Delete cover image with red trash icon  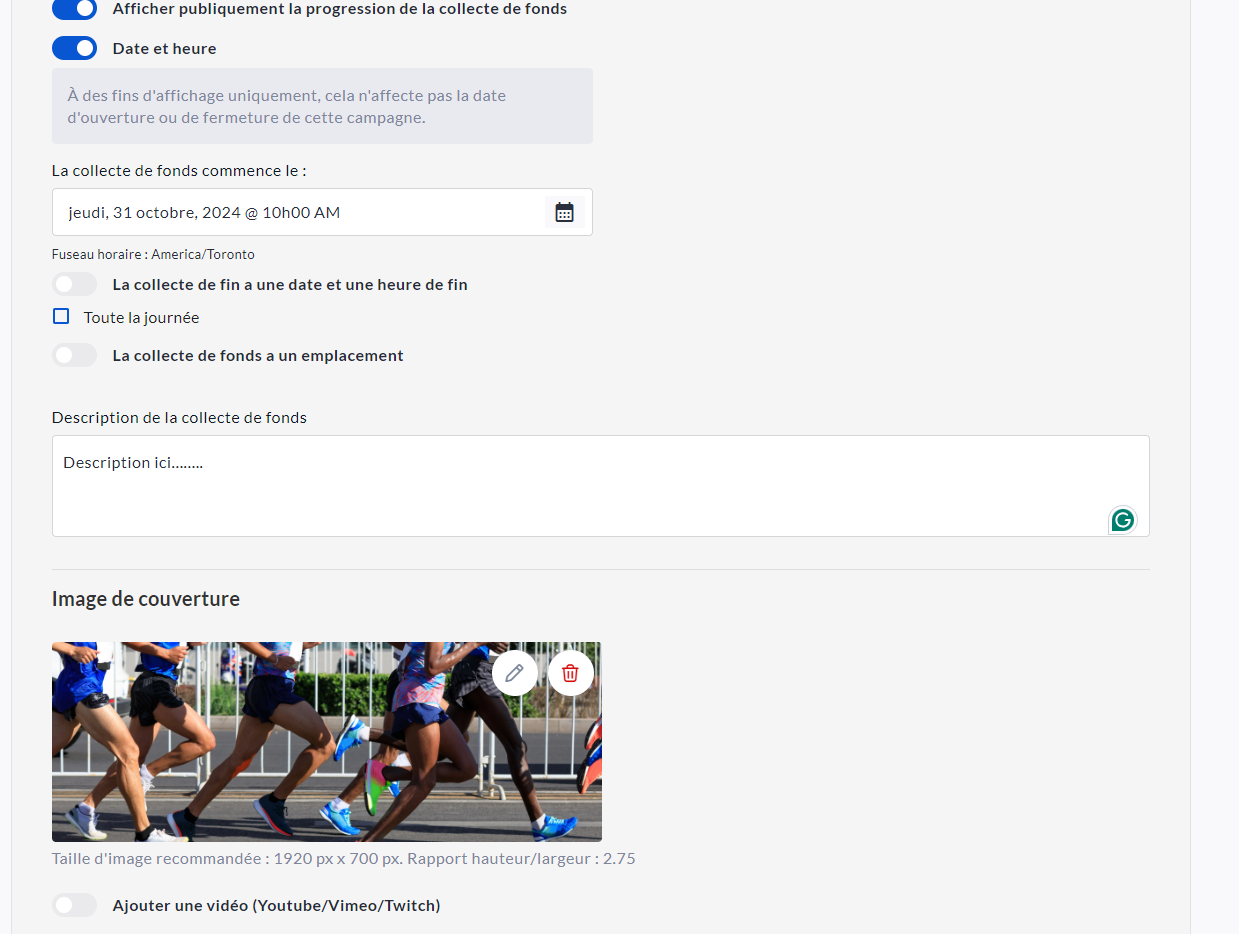coord(571,673)
